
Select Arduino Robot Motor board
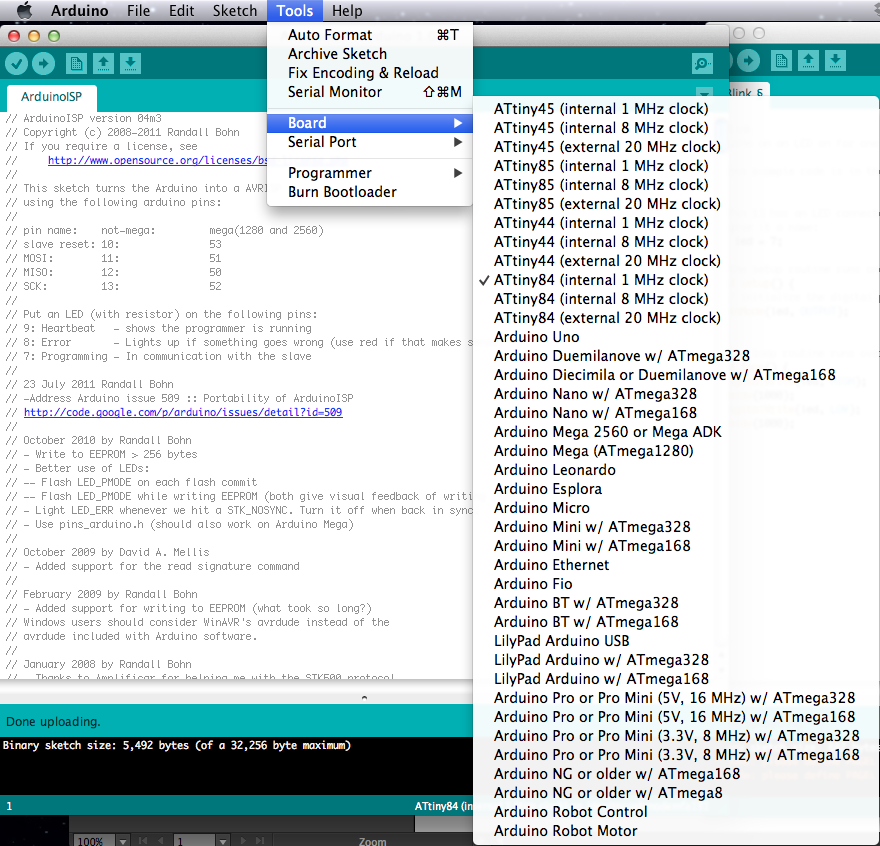click(x=676, y=831)
